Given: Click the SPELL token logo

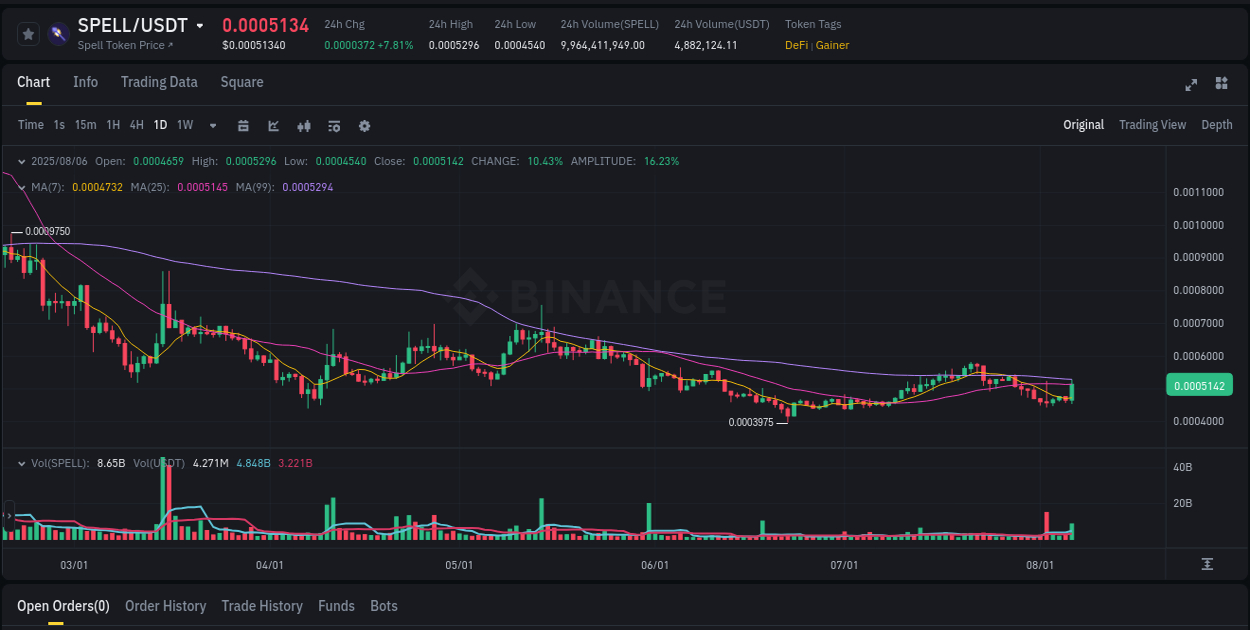Looking at the screenshot, I should pos(57,32).
